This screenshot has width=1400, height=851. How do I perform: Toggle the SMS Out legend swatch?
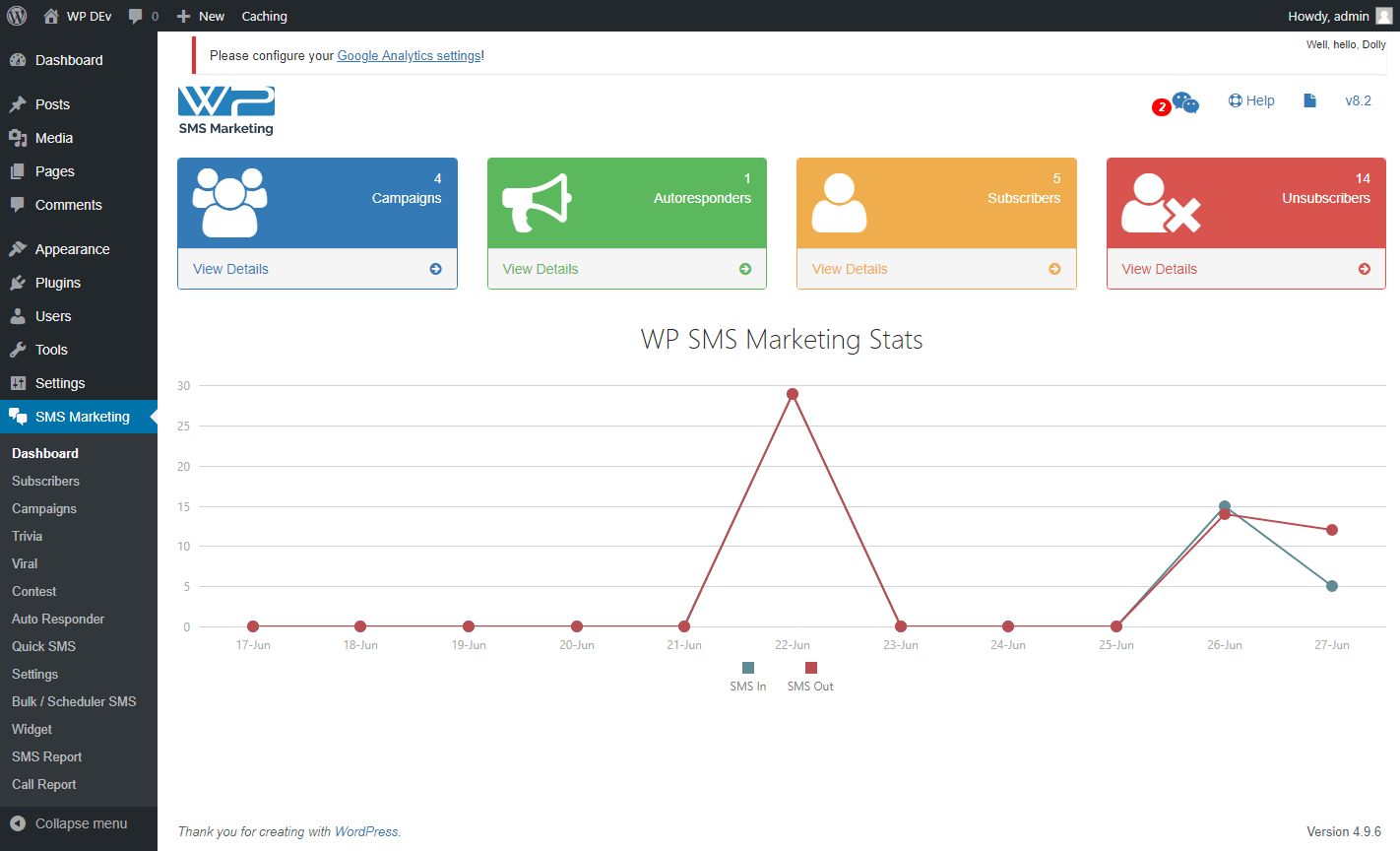pyautogui.click(x=810, y=668)
